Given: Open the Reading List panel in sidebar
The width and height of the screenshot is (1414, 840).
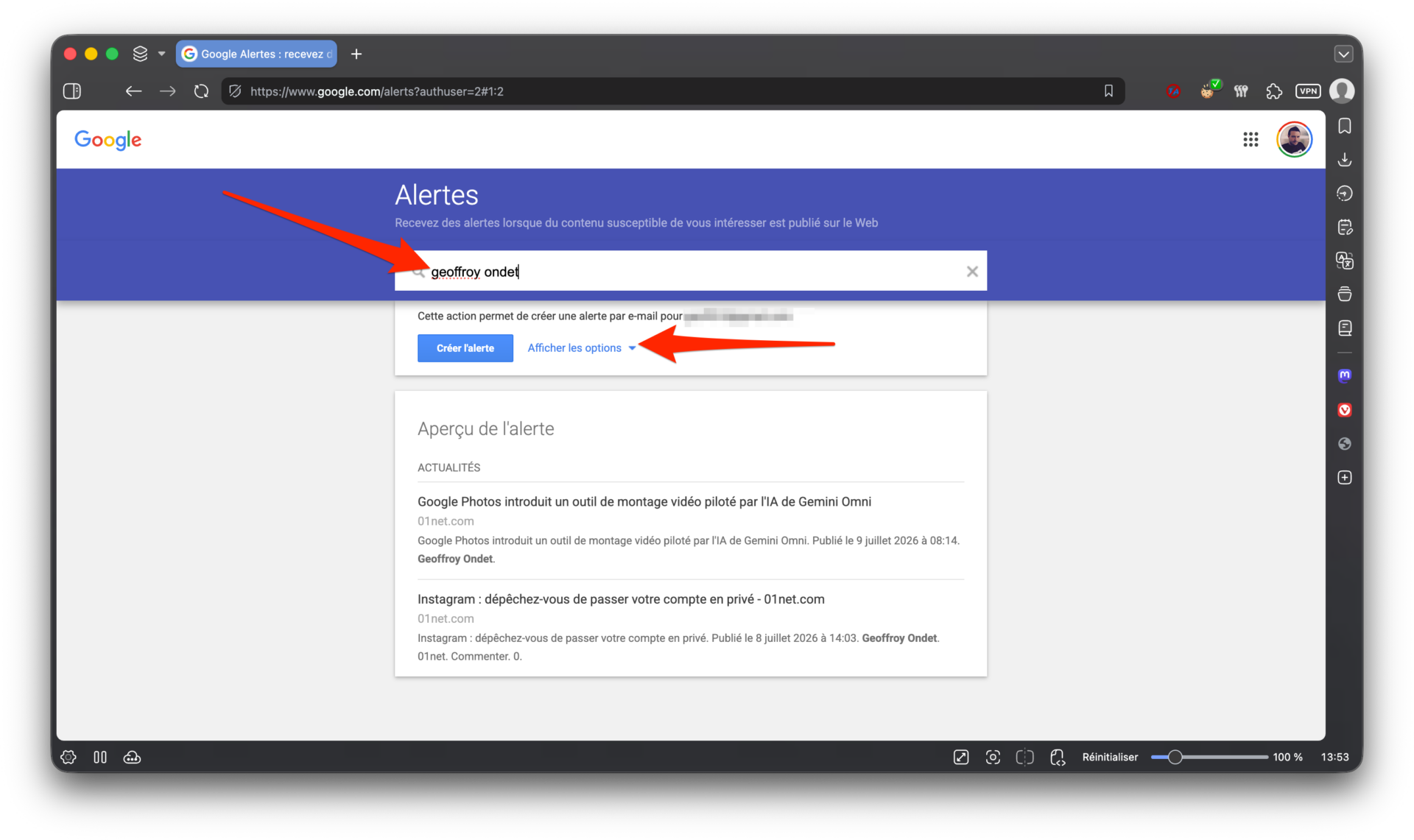Looking at the screenshot, I should click(x=1345, y=328).
